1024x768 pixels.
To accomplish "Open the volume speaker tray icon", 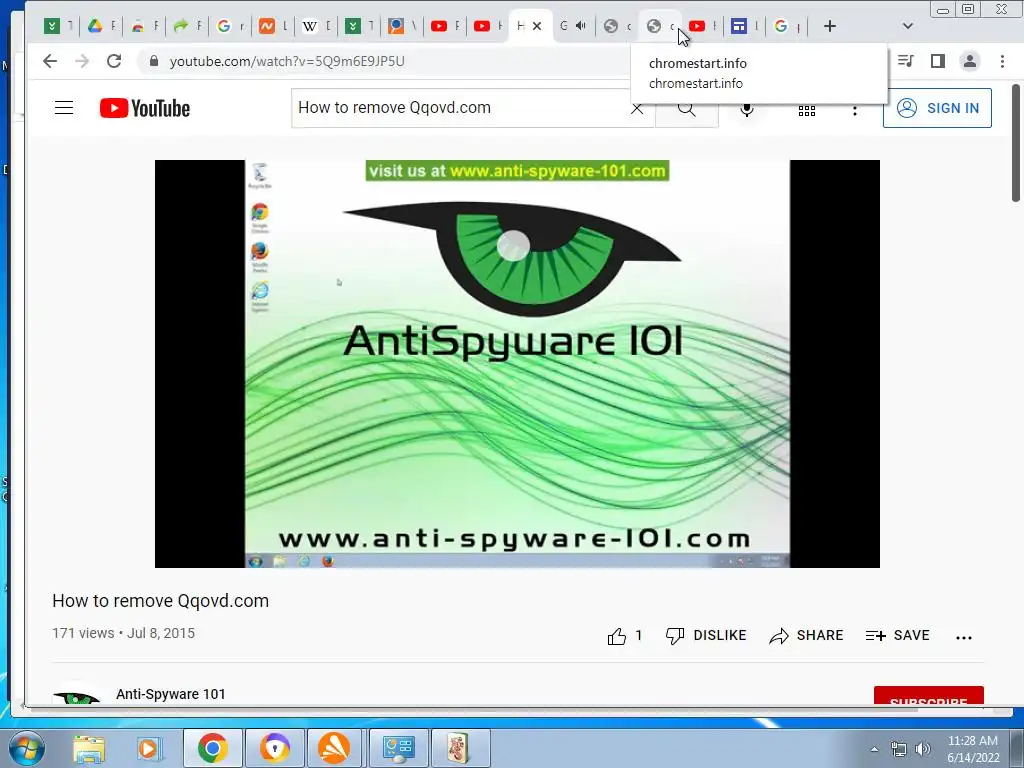I will pyautogui.click(x=923, y=749).
